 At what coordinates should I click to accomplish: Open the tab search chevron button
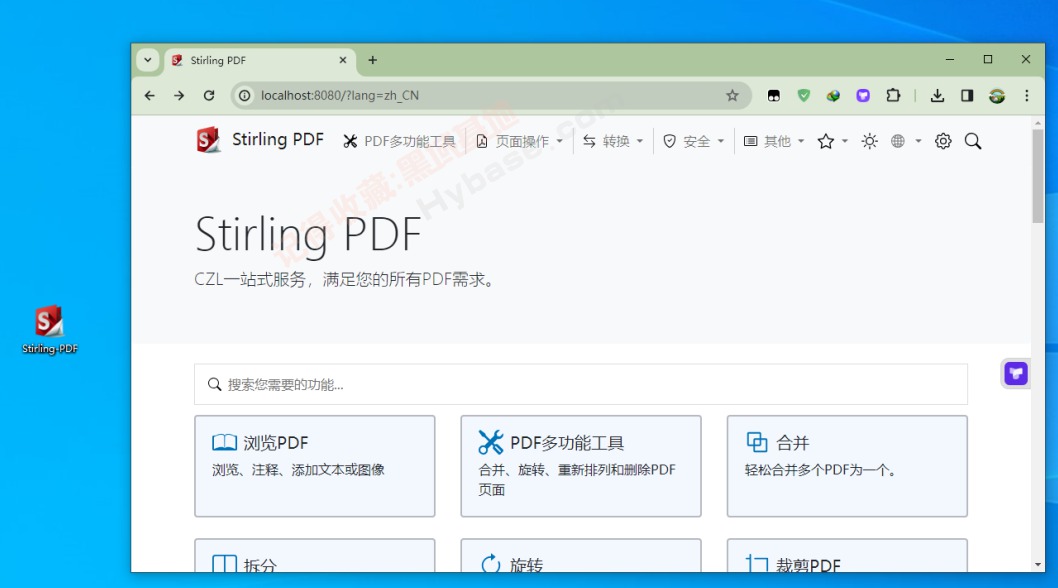(x=148, y=59)
